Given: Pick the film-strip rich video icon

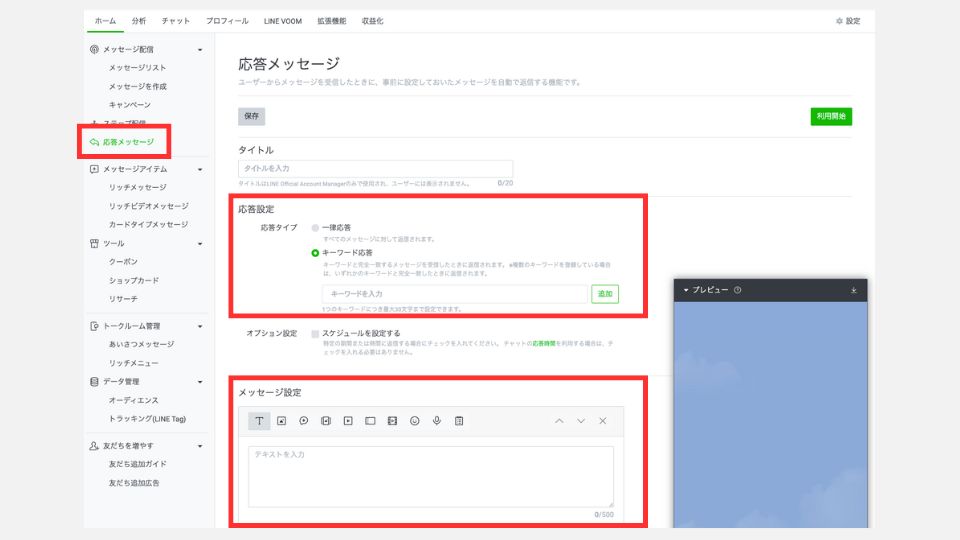Looking at the screenshot, I should (x=392, y=421).
